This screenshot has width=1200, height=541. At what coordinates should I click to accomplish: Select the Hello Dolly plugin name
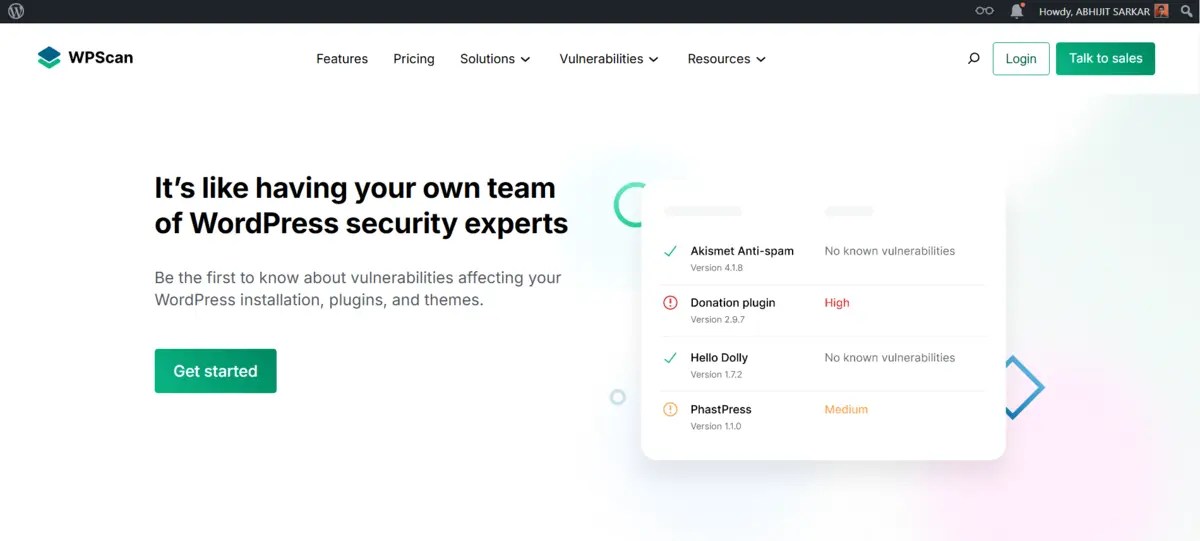tap(719, 357)
